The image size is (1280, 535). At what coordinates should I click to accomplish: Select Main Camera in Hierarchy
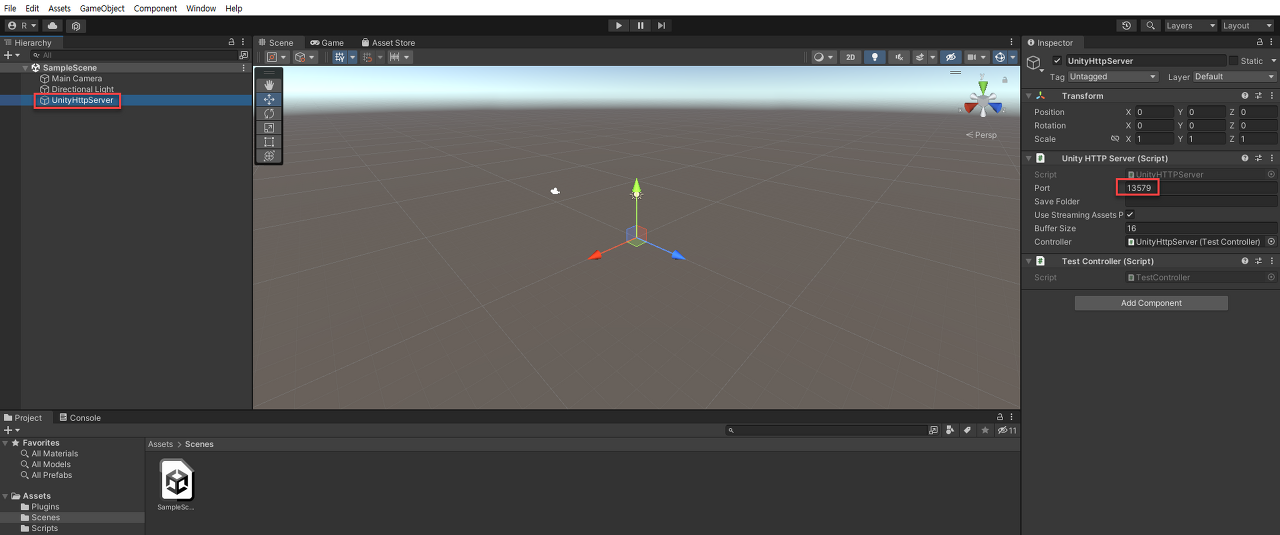tap(76, 78)
